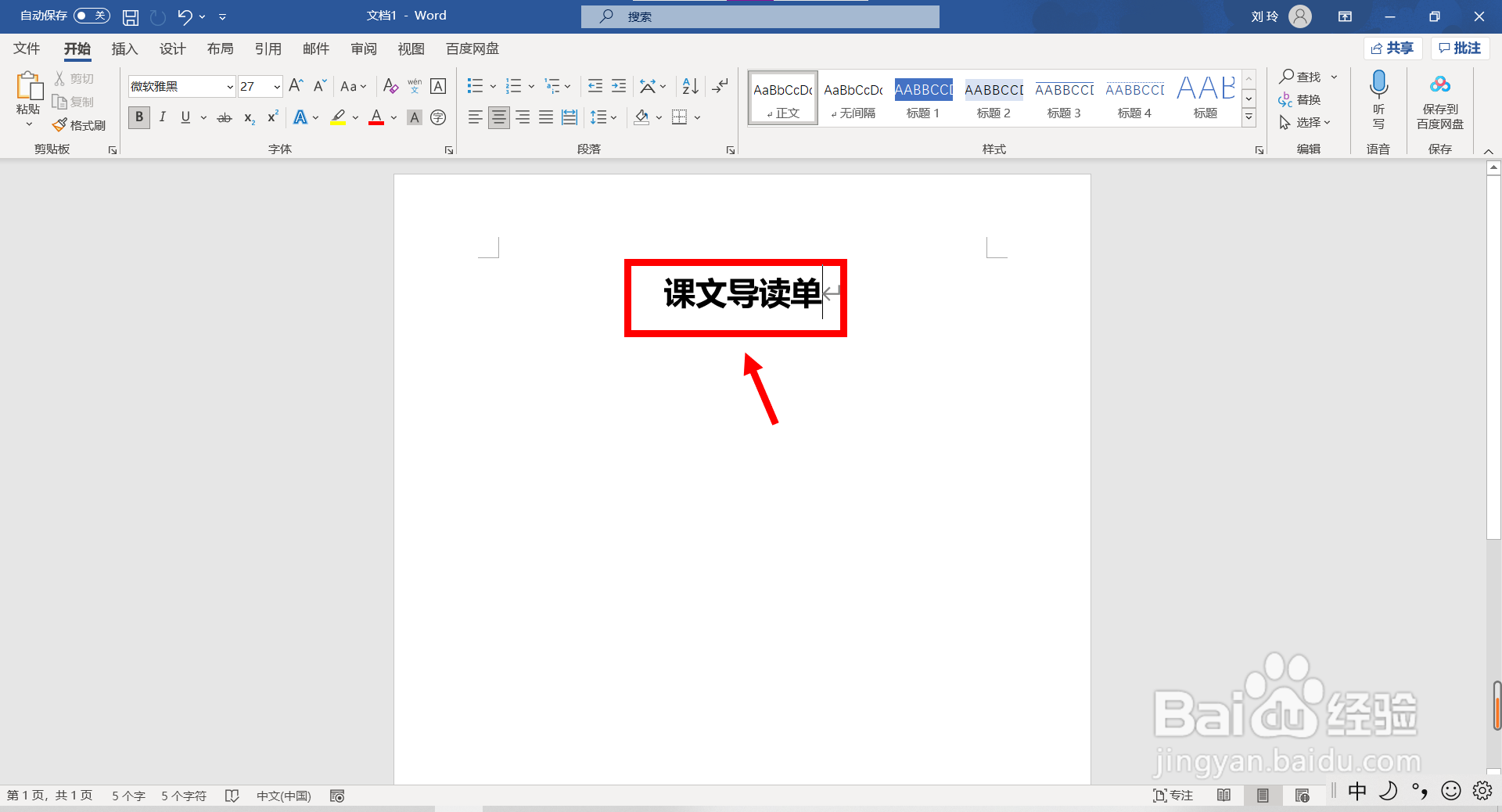Image resolution: width=1502 pixels, height=812 pixels.
Task: Click the Increase Indent icon
Action: pyautogui.click(x=619, y=86)
